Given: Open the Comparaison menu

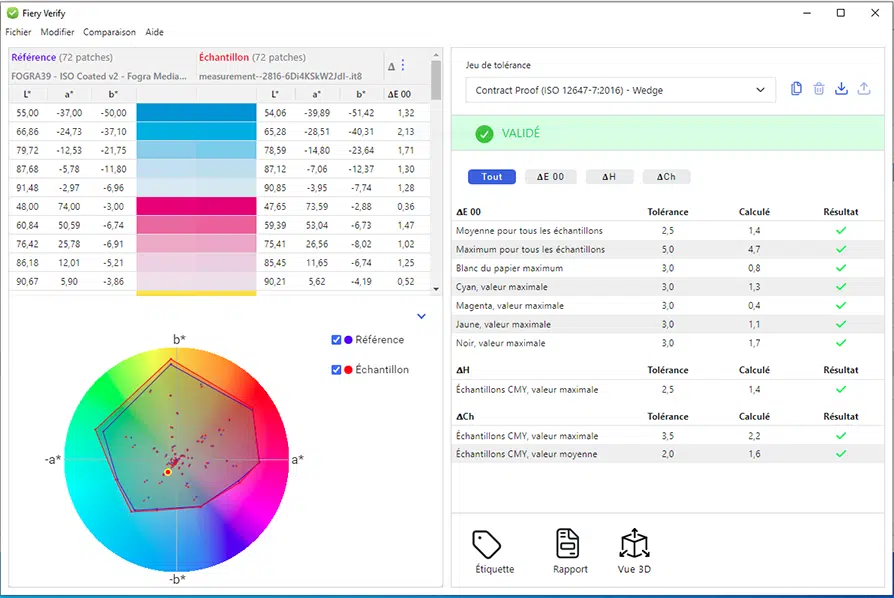Looking at the screenshot, I should point(109,32).
